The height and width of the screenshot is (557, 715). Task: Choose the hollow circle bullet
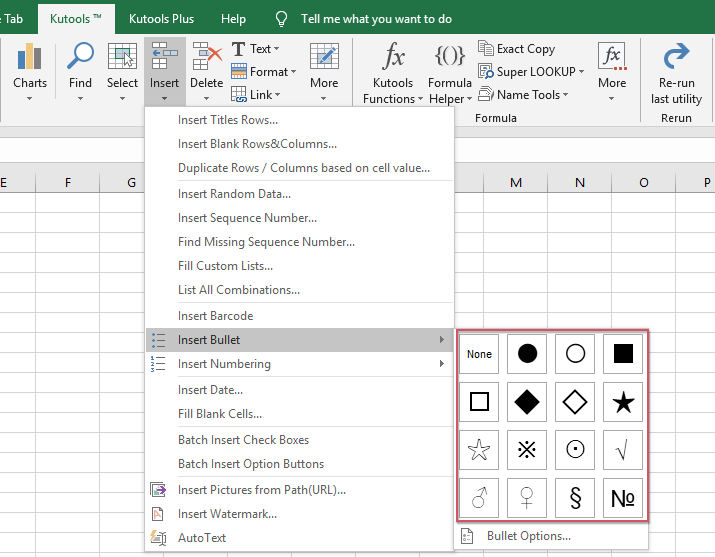pyautogui.click(x=575, y=354)
